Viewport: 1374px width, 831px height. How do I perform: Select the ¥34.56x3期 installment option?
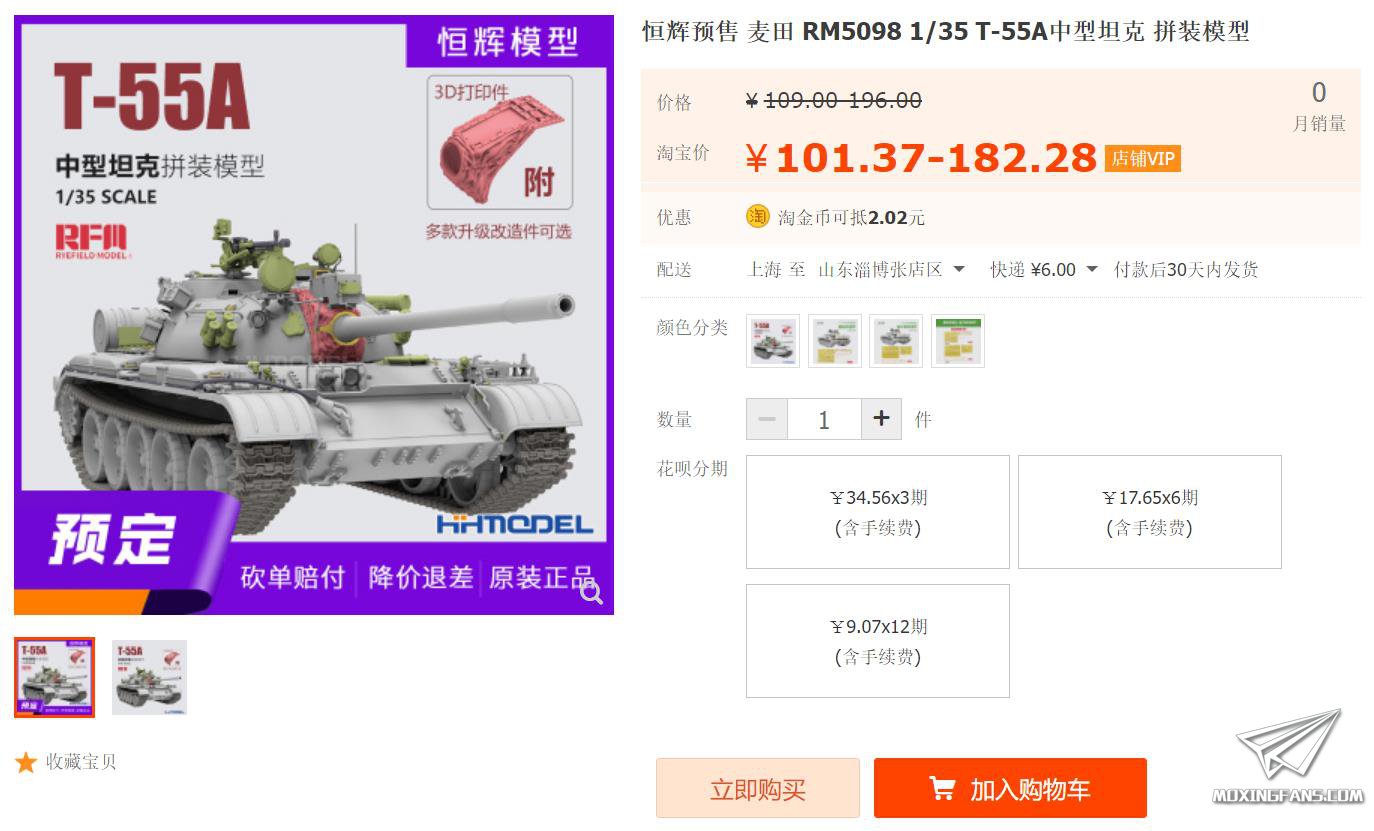tap(878, 512)
